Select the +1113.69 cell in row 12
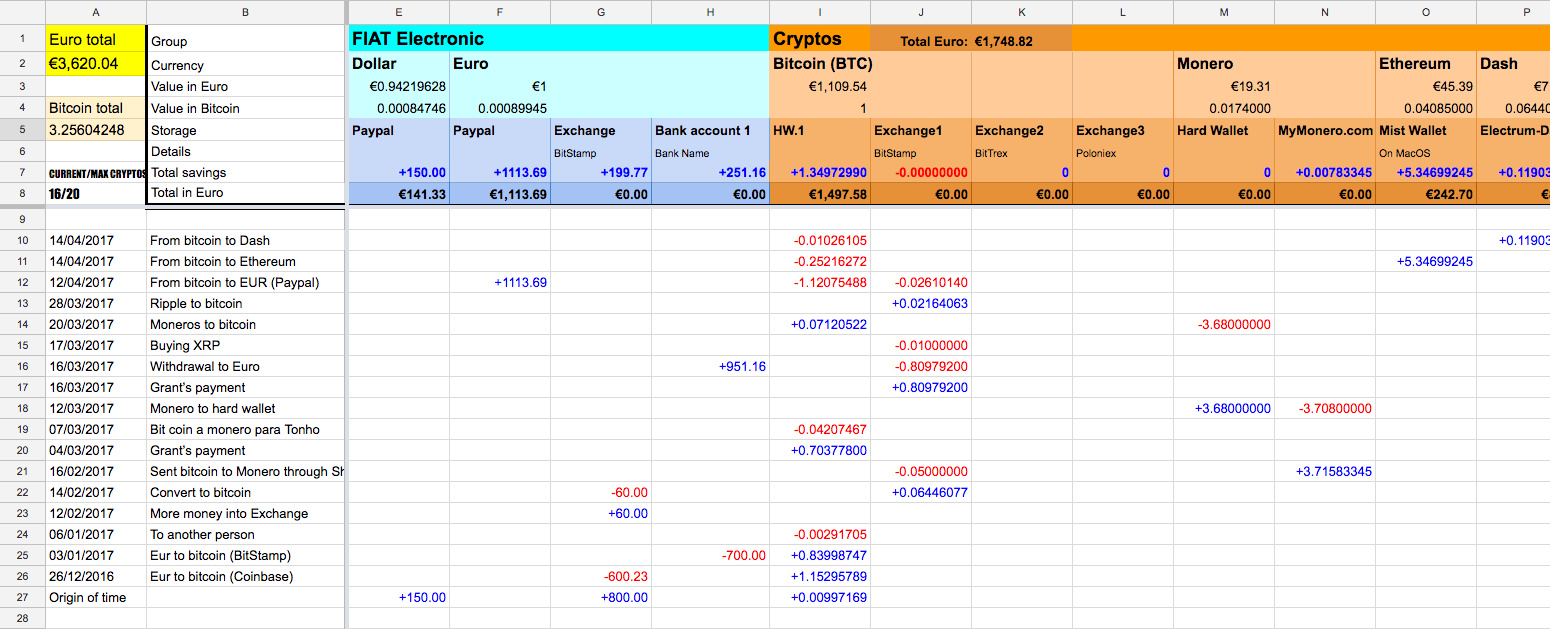This screenshot has height=629, width=1550. click(500, 282)
